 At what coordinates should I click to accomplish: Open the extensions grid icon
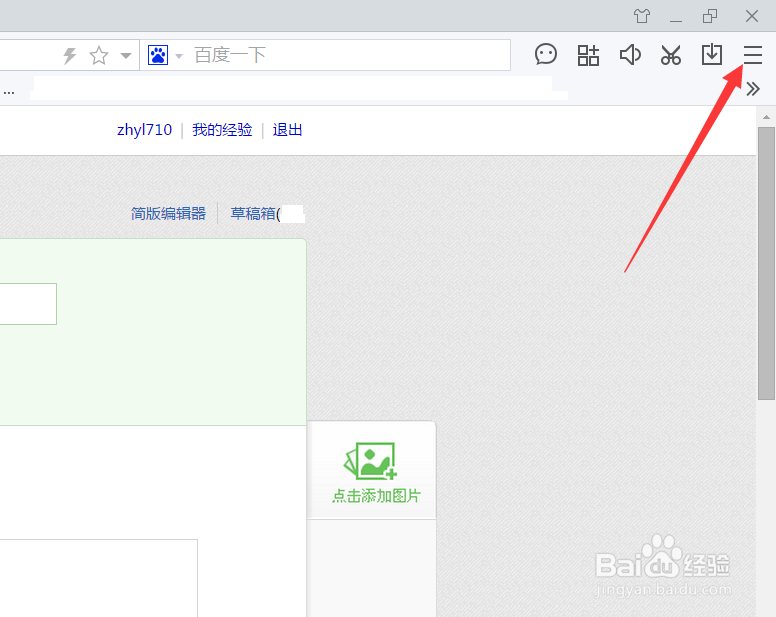pos(588,55)
